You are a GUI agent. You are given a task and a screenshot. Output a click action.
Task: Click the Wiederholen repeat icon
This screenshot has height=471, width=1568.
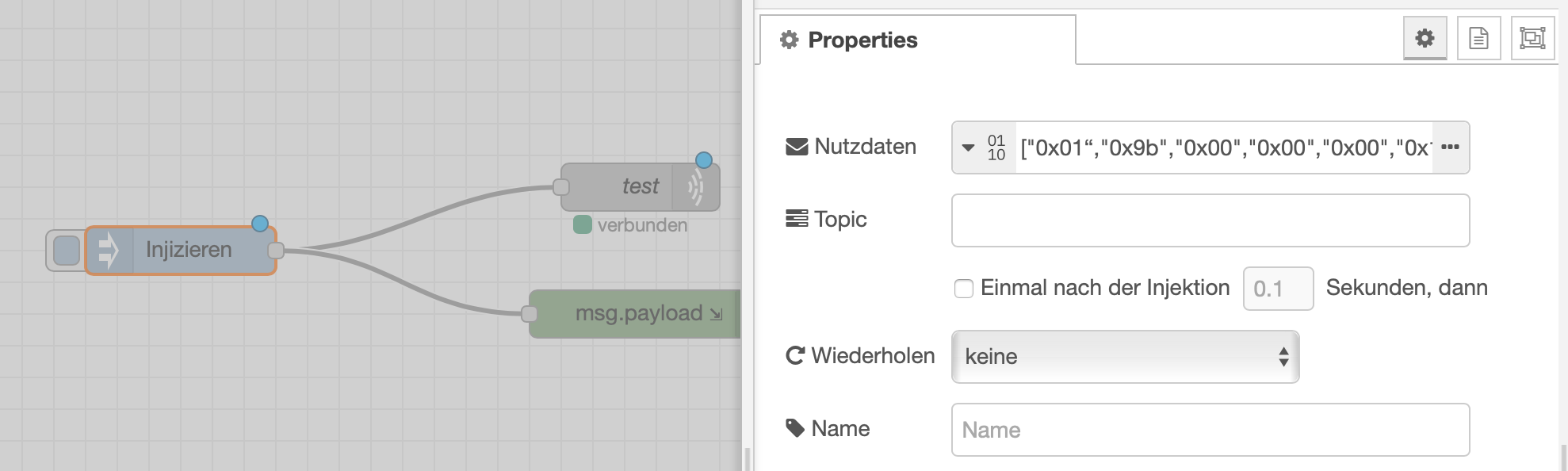(795, 355)
